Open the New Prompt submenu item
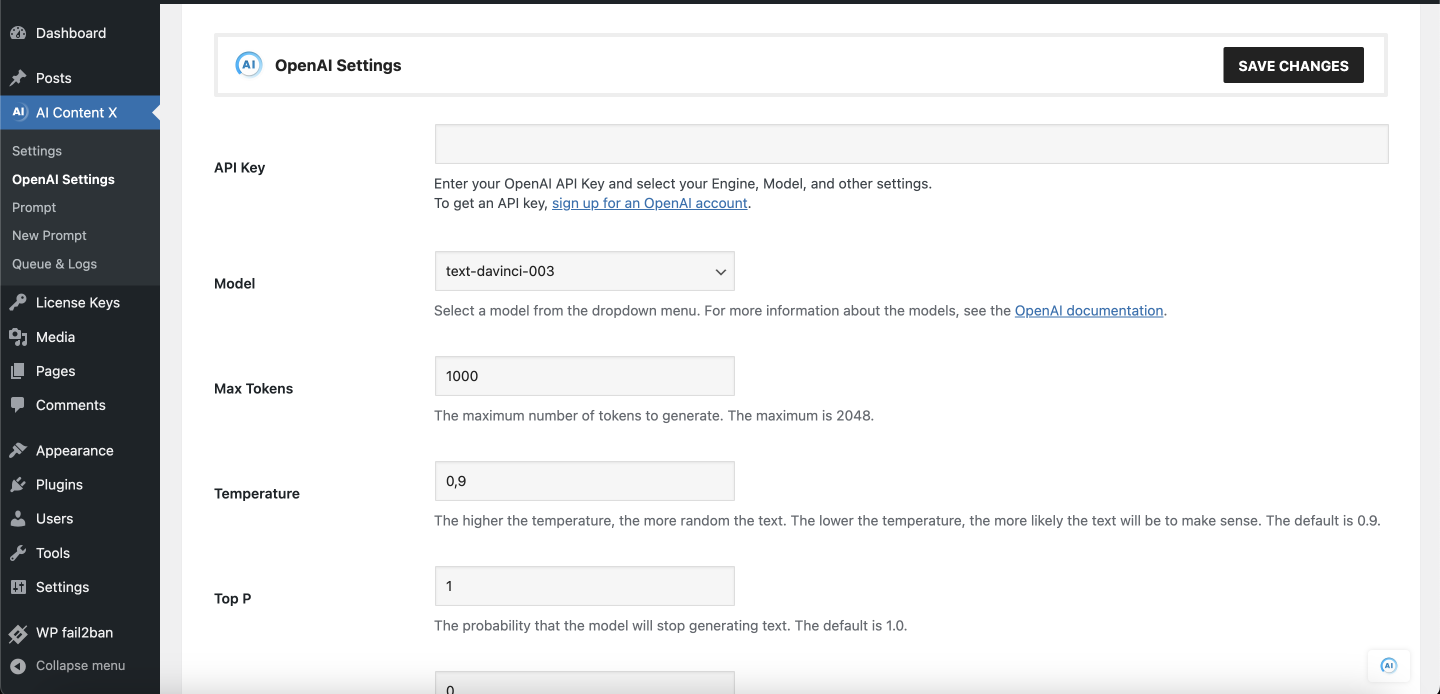This screenshot has height=694, width=1440. 49,236
